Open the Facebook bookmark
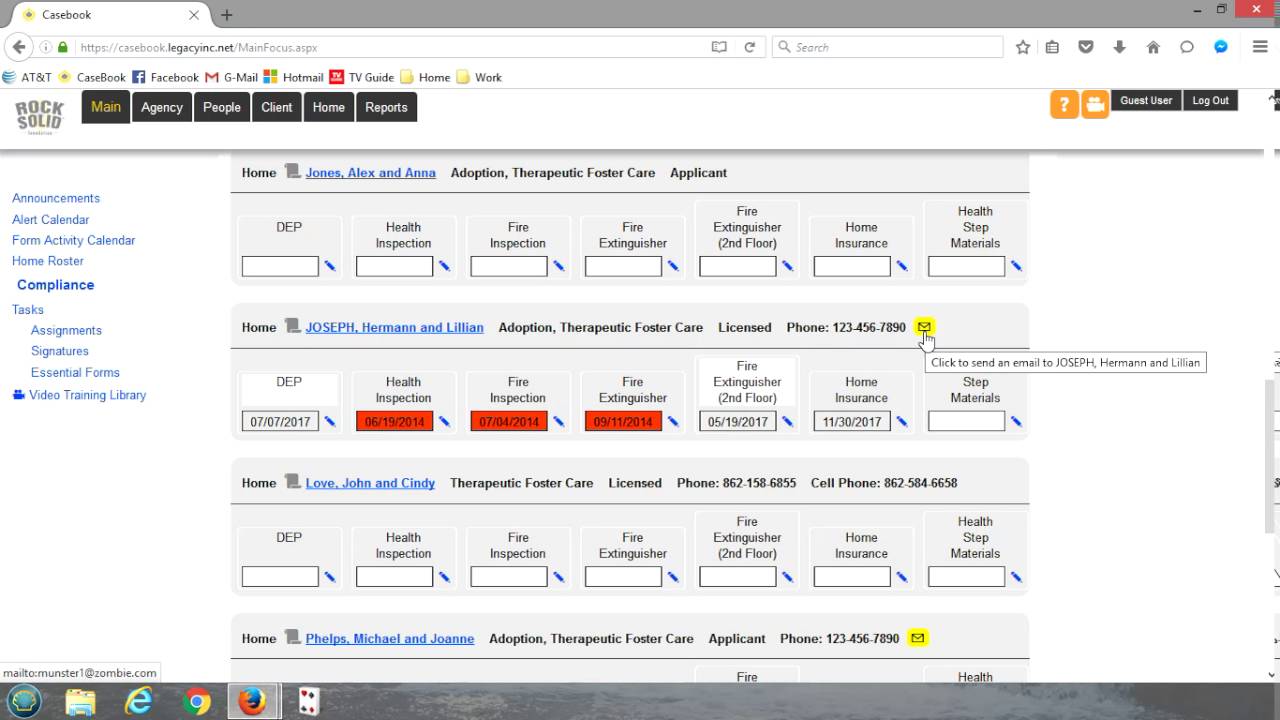Screen dimensions: 1280x720 click(165, 77)
